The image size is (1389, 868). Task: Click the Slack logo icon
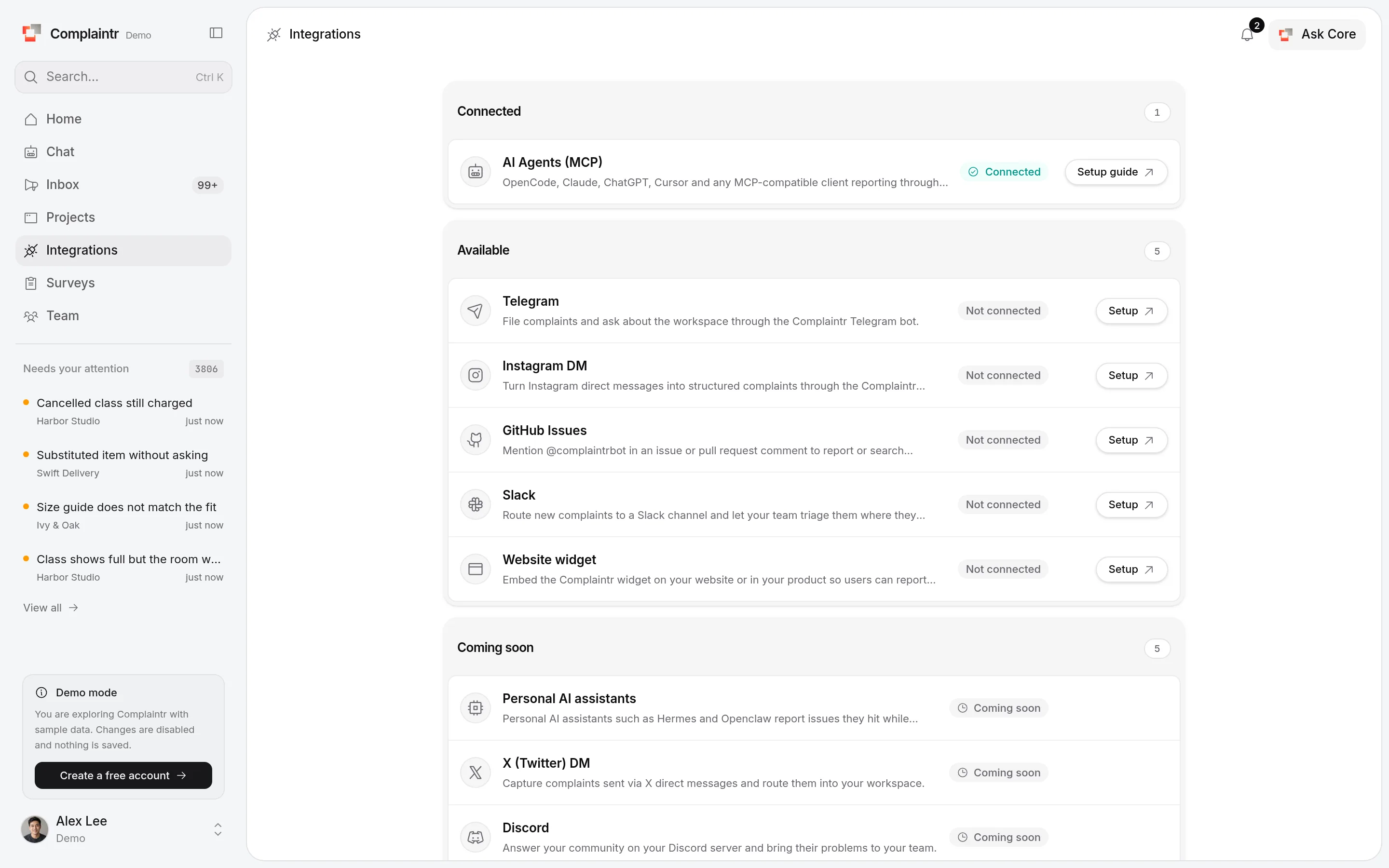coord(475,504)
